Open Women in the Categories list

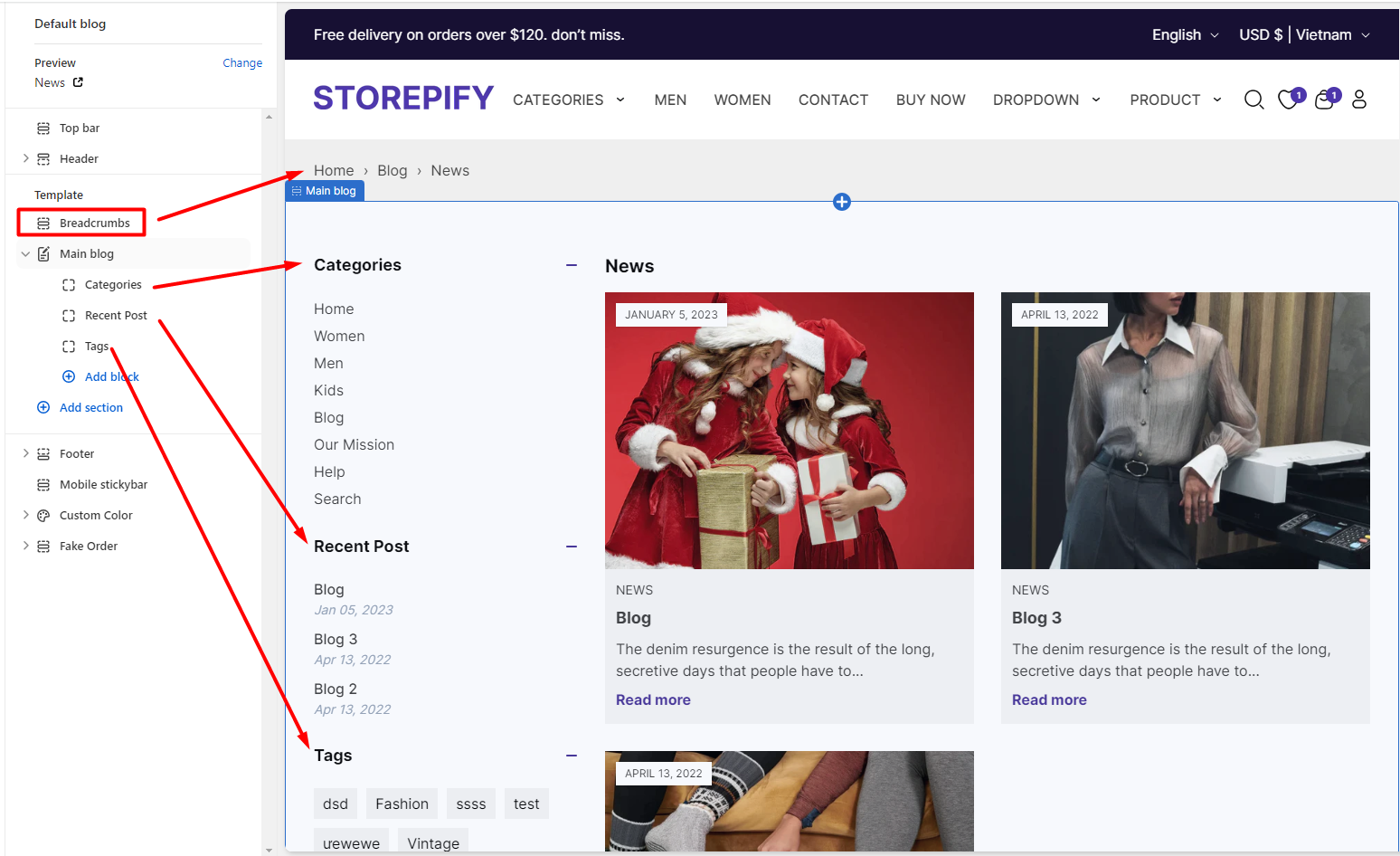339,337
